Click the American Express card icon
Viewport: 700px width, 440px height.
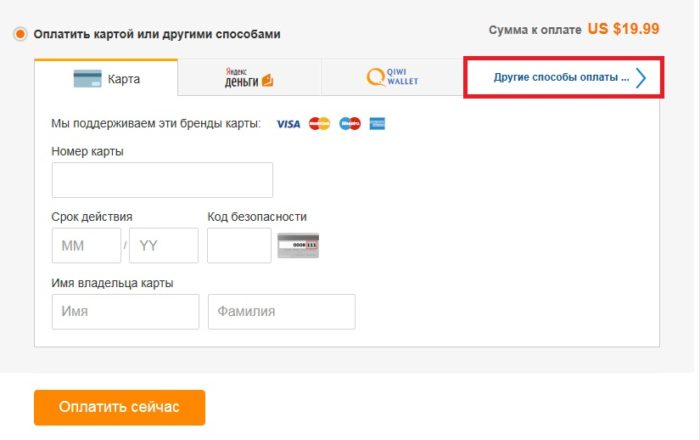tap(377, 124)
